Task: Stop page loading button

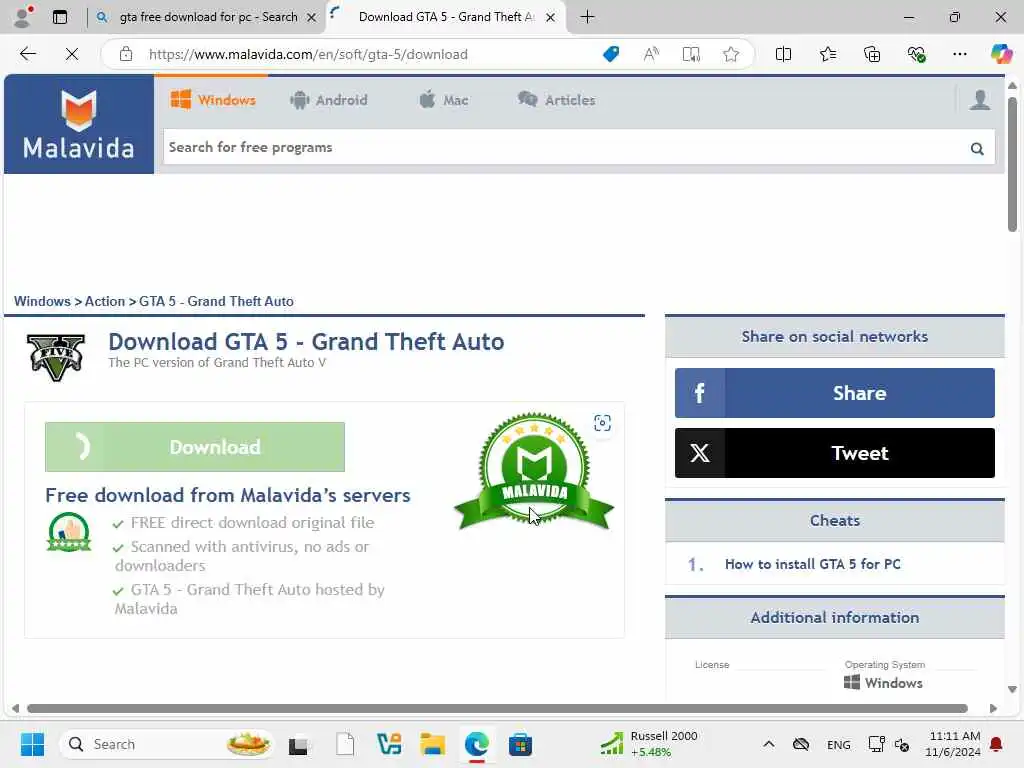Action: [72, 54]
